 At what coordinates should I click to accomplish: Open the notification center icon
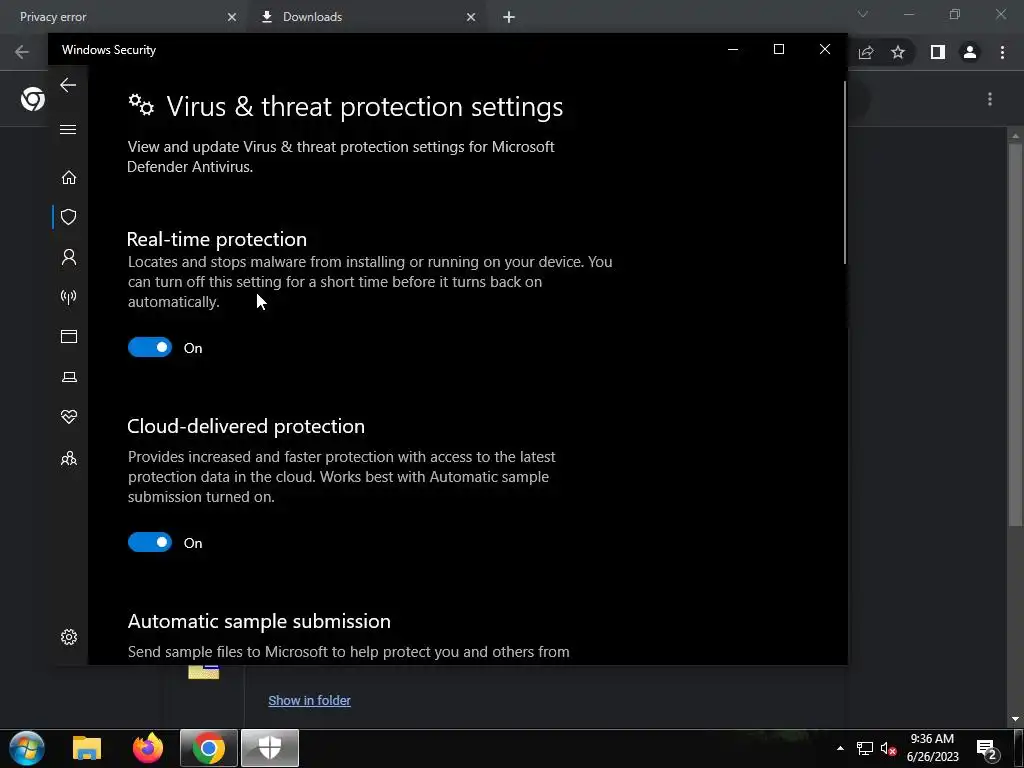986,748
